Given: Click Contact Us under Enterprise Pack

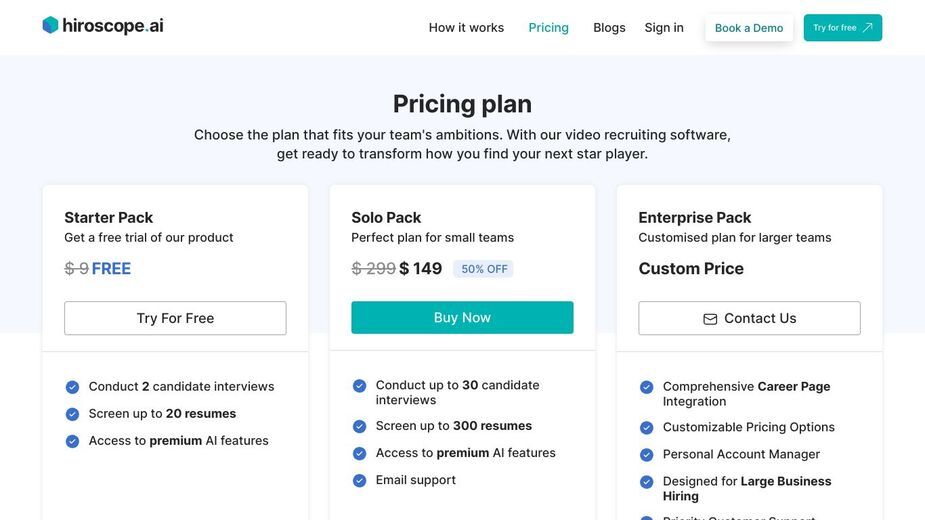Looking at the screenshot, I should tap(749, 318).
